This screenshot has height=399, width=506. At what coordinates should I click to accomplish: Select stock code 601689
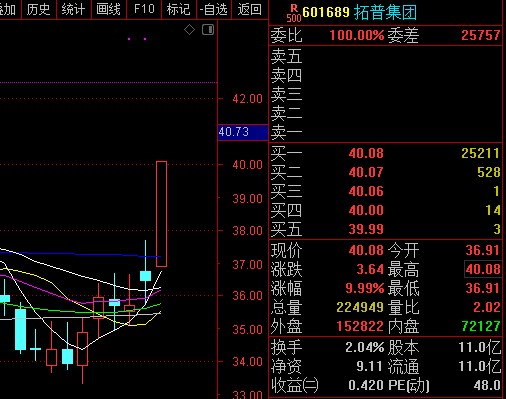click(x=326, y=12)
